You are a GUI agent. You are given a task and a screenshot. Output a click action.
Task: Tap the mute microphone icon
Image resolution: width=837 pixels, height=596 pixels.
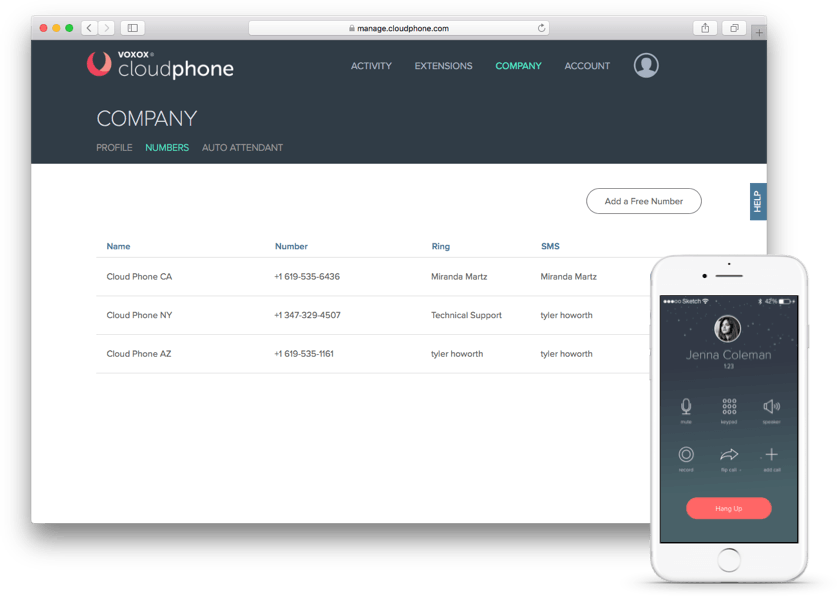[x=686, y=406]
